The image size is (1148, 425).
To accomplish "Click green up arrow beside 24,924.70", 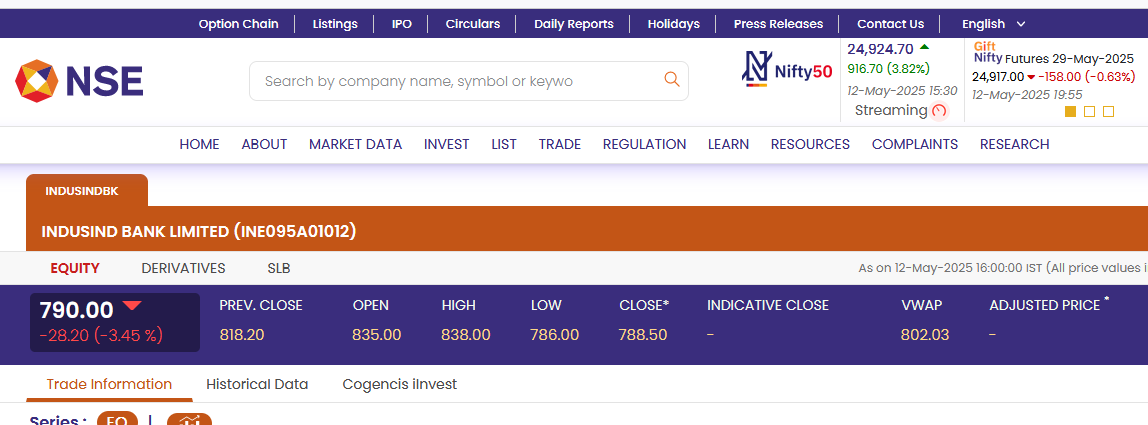I will tap(924, 47).
